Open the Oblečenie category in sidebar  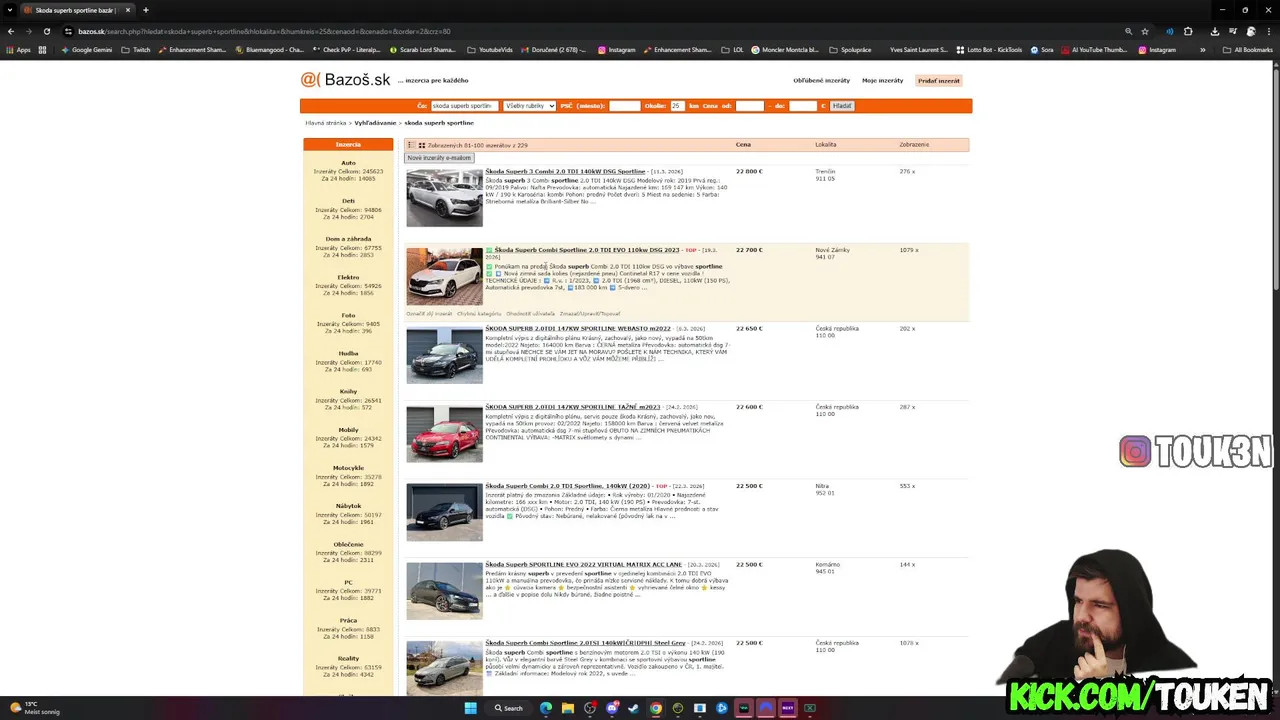click(x=348, y=544)
